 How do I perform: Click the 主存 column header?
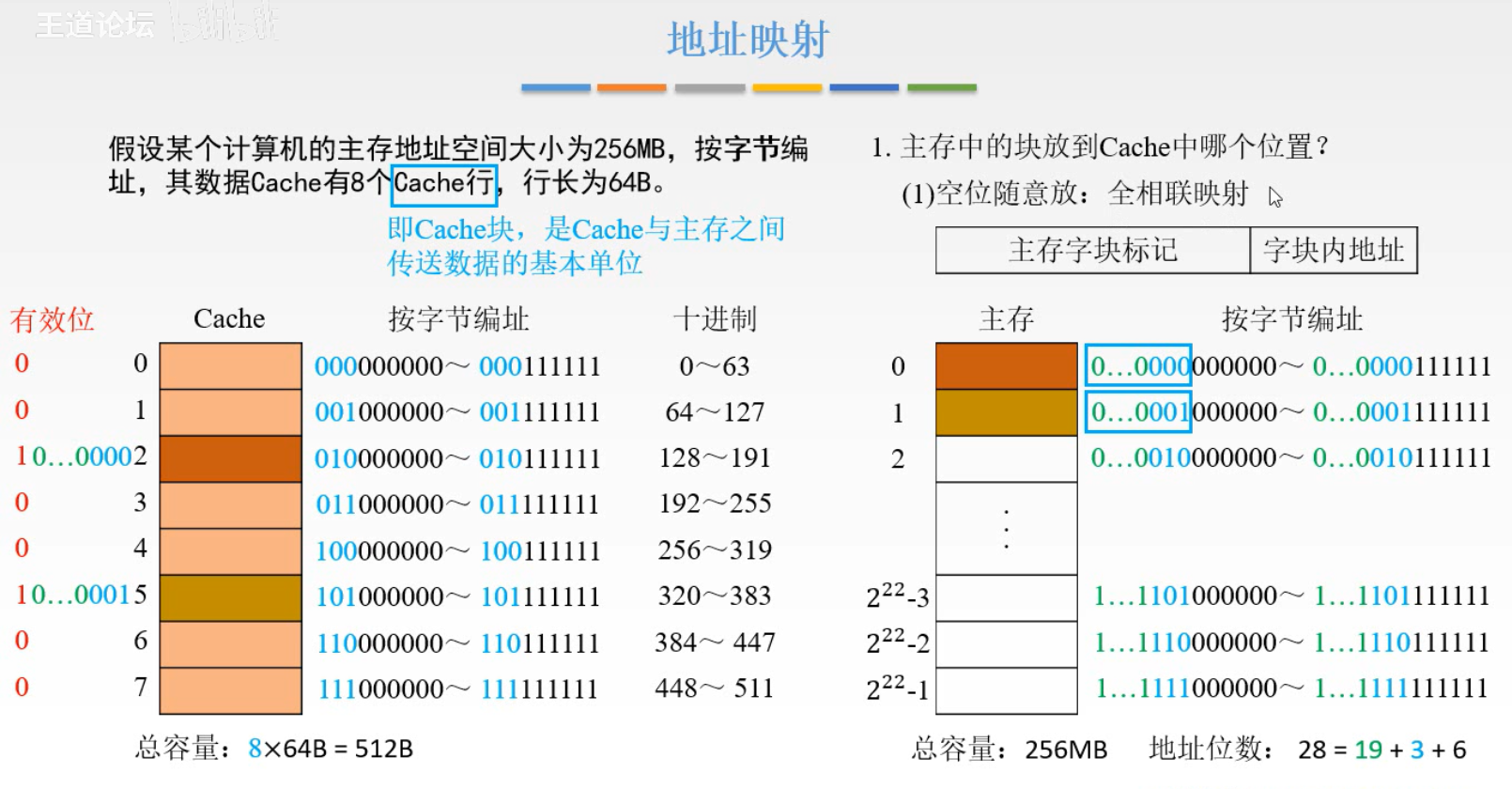1006,318
